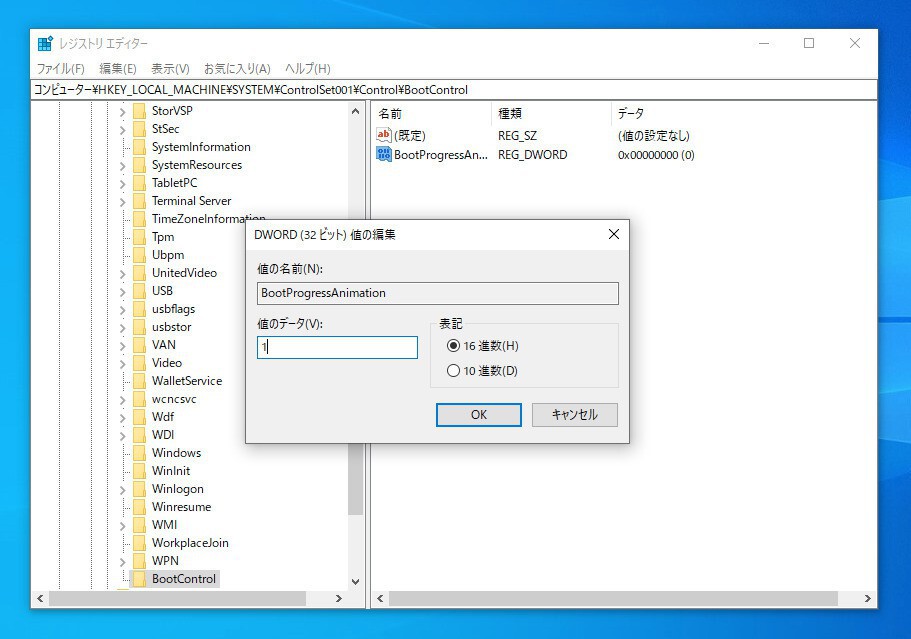This screenshot has height=639, width=911.
Task: Click the 名前 column header
Action: 432,113
